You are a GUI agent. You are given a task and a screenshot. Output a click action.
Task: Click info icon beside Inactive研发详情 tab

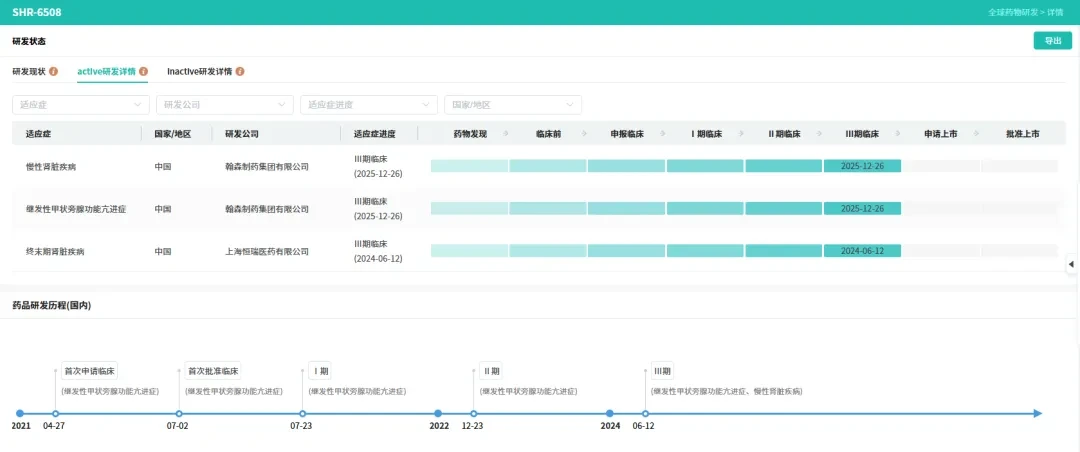point(240,71)
